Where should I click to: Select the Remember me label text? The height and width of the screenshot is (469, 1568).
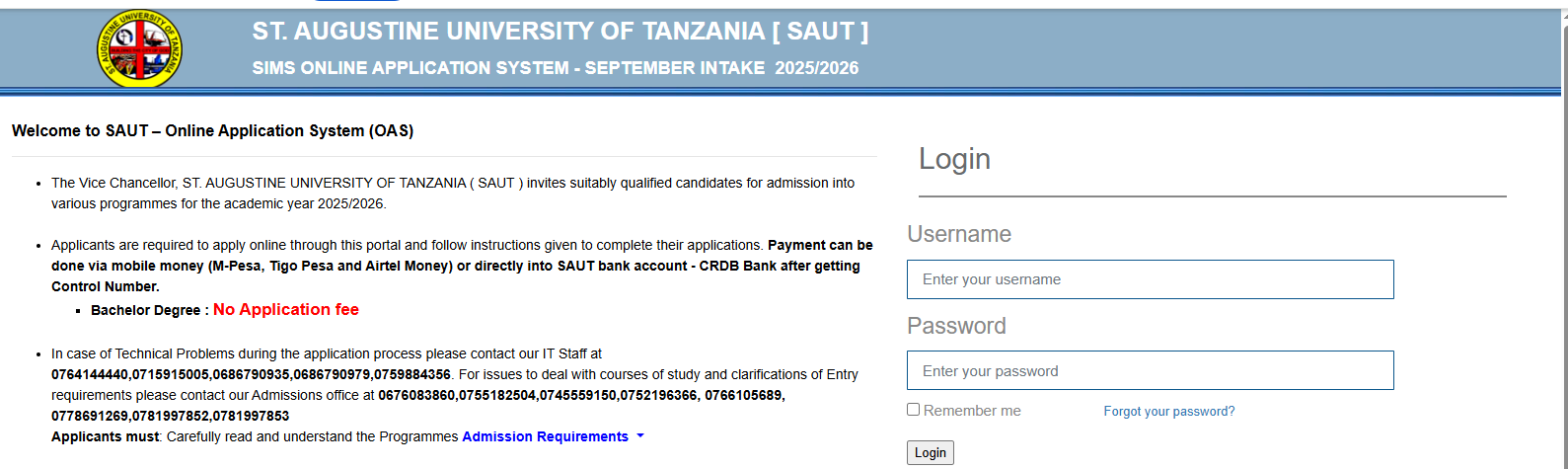pyautogui.click(x=972, y=411)
